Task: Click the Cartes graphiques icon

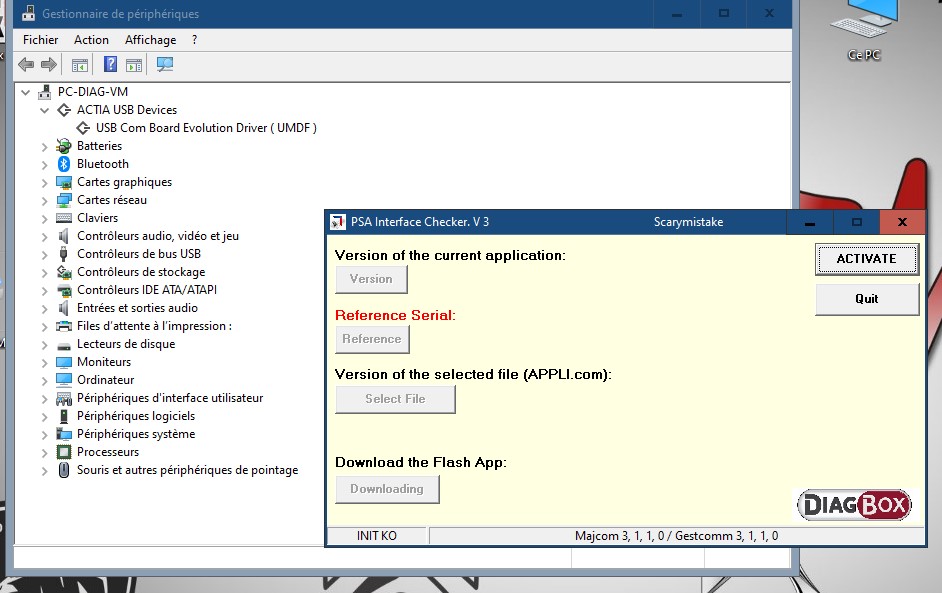Action: coord(64,182)
